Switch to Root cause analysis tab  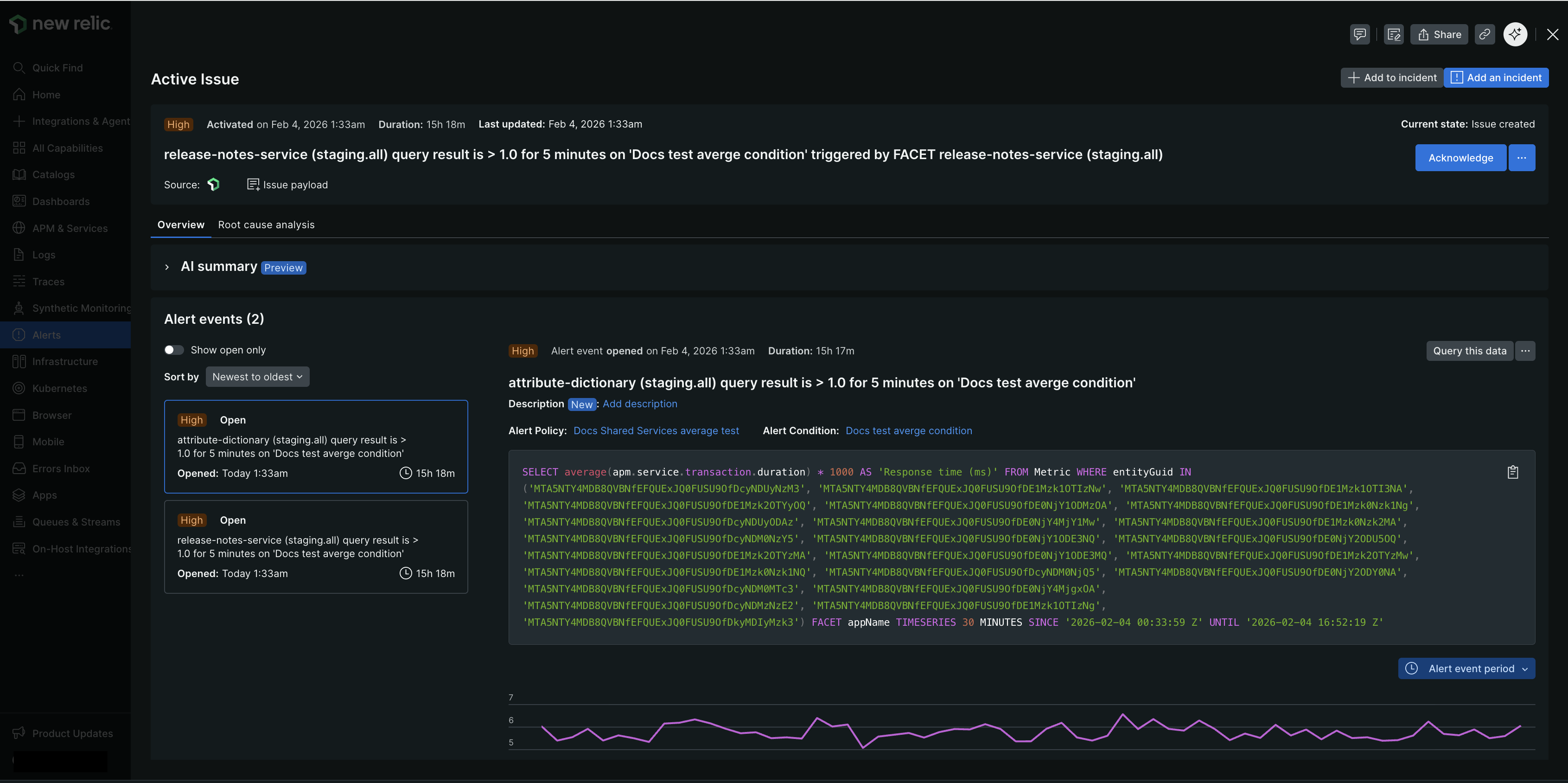[266, 225]
